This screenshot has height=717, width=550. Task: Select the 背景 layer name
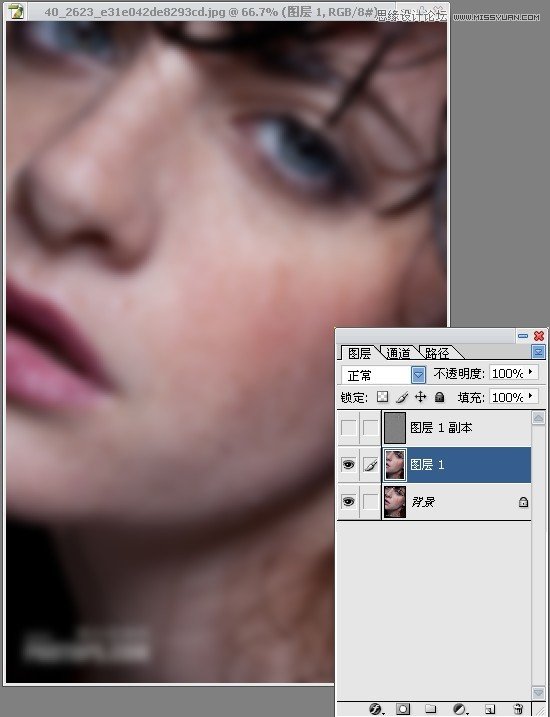[422, 502]
